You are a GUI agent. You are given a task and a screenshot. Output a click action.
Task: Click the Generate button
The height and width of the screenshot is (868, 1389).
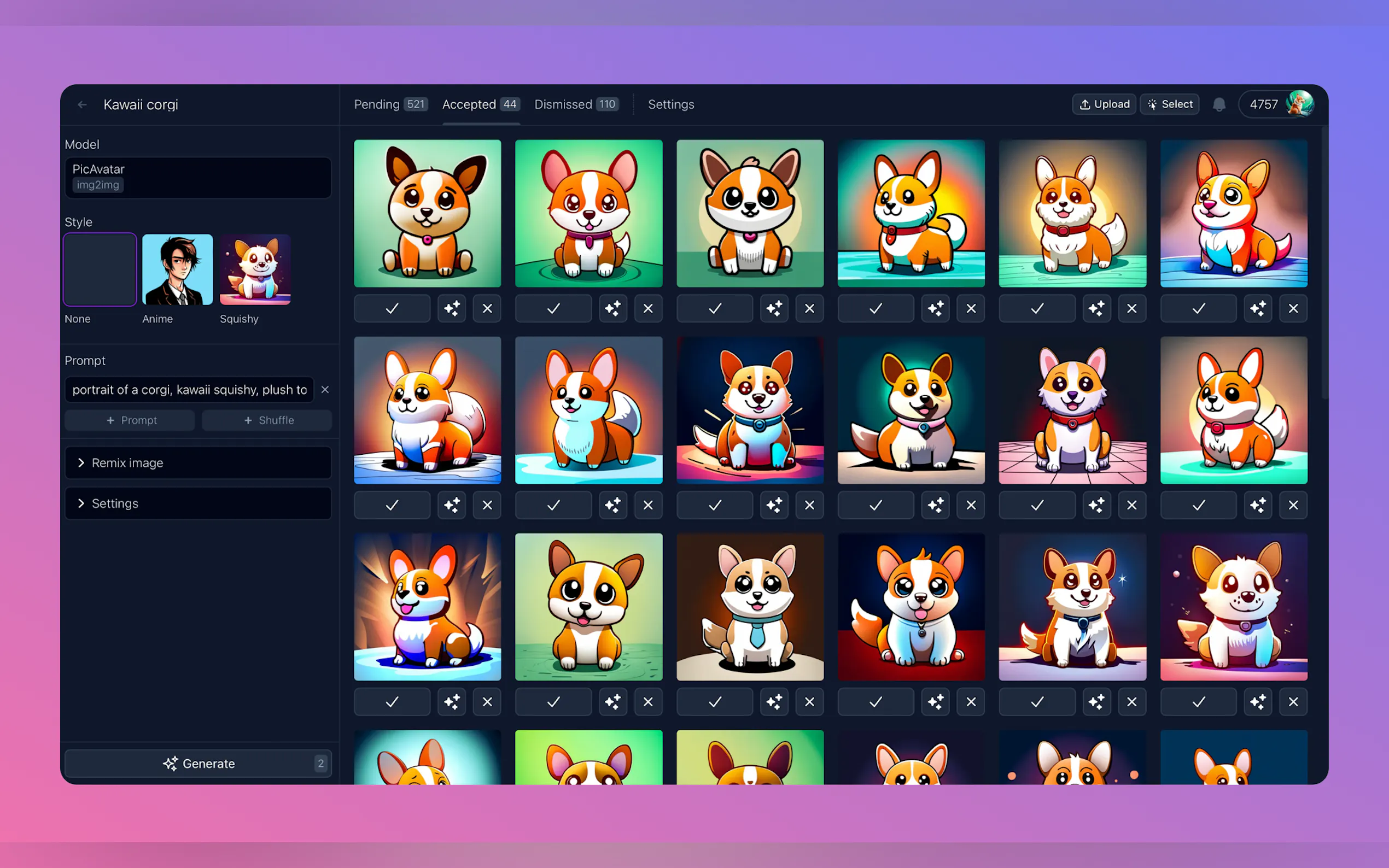(x=198, y=763)
